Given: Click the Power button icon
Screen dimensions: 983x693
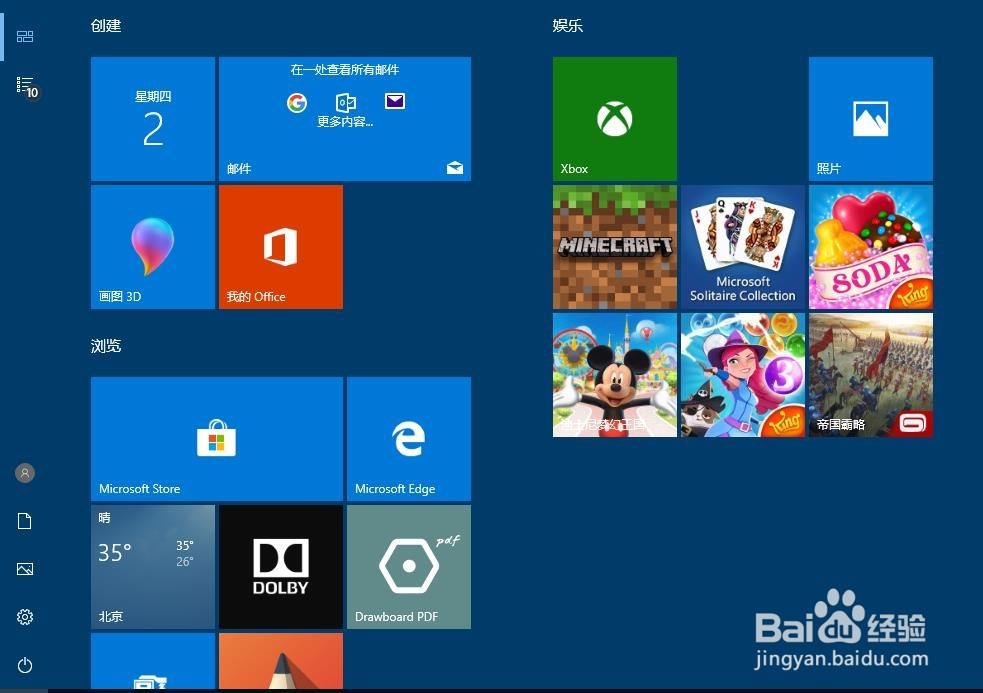Looking at the screenshot, I should click(25, 665).
